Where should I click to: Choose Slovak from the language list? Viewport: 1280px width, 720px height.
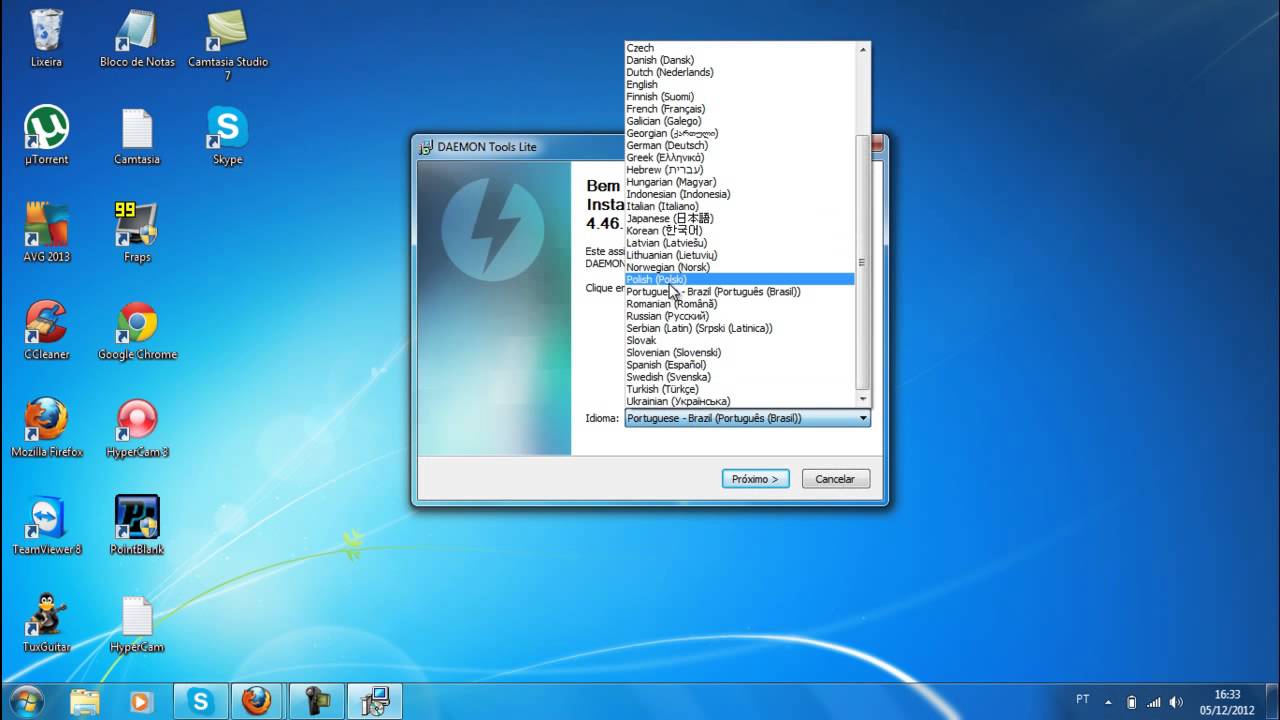coord(740,340)
